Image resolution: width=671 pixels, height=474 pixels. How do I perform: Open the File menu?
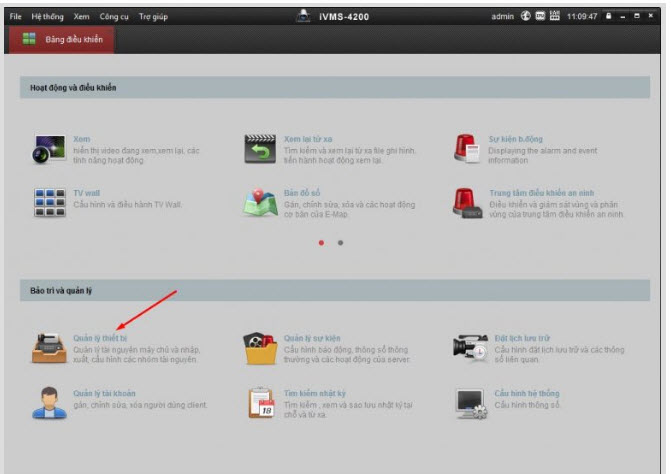point(15,17)
